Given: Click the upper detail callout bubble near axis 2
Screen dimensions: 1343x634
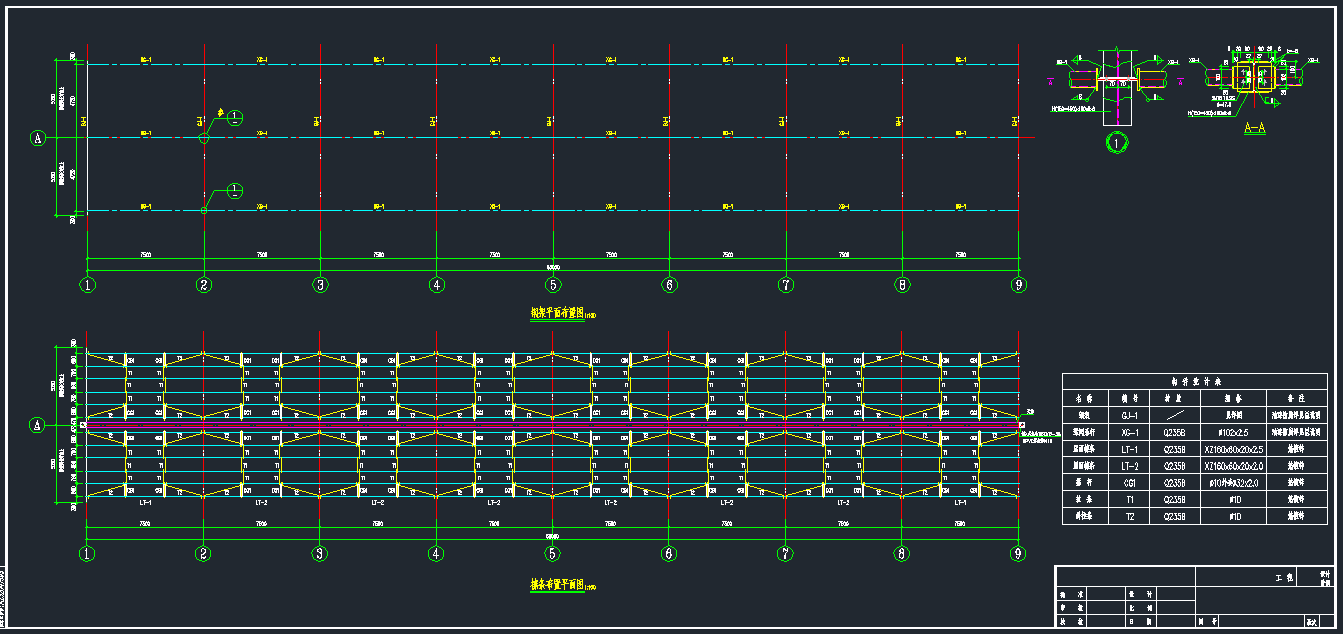Looking at the screenshot, I should click(x=234, y=117).
